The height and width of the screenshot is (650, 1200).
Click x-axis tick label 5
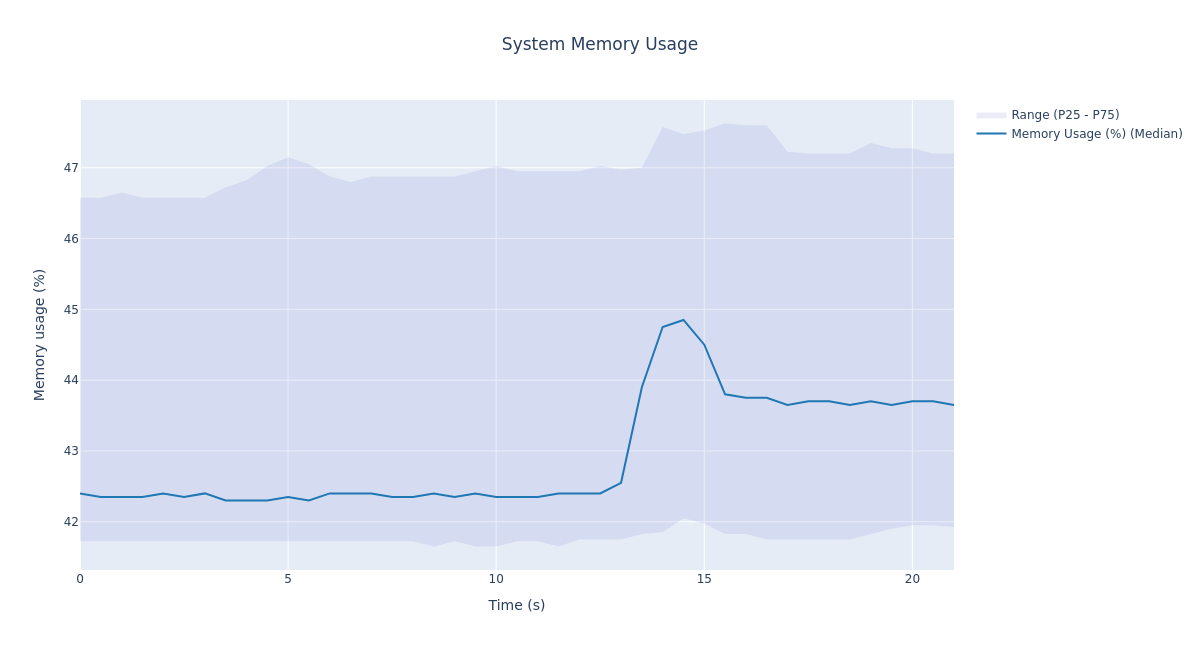coord(288,579)
